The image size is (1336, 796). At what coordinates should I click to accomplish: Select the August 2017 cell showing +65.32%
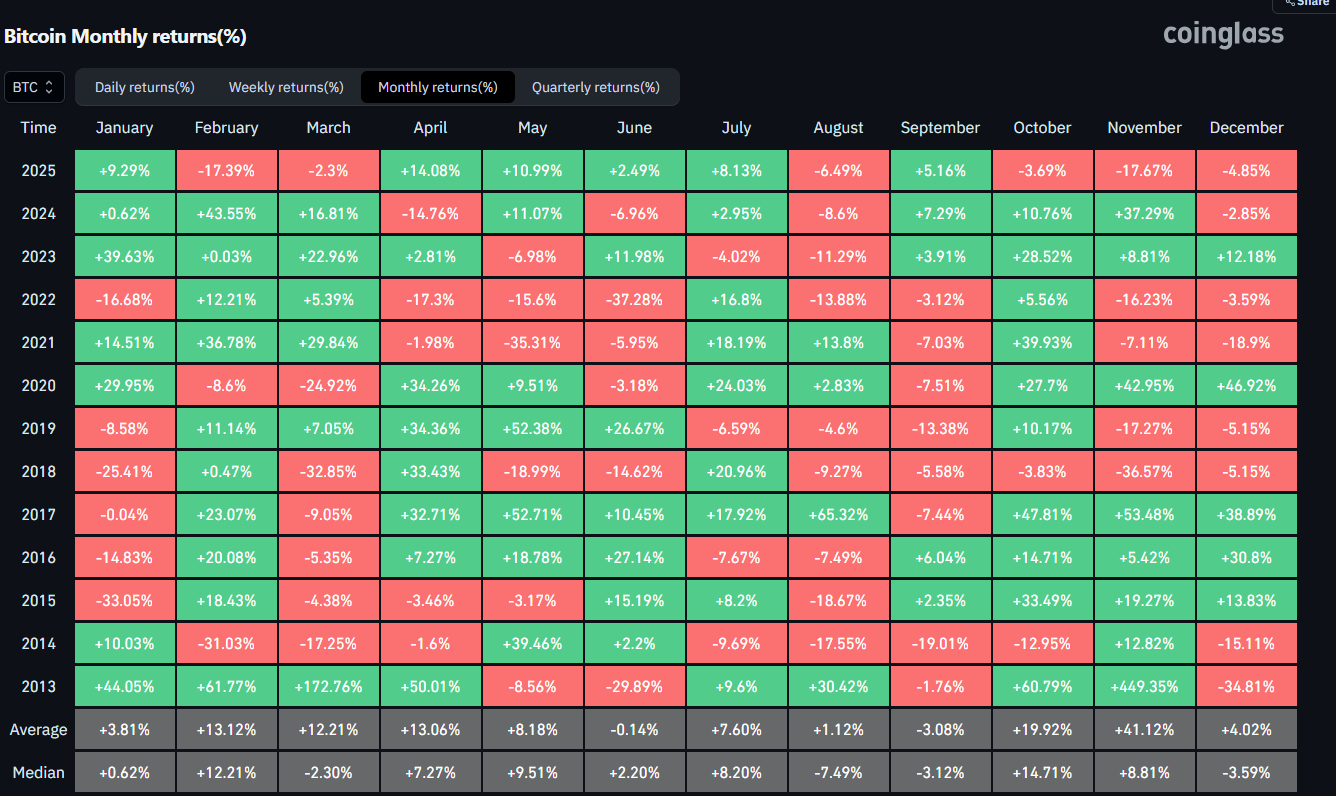[x=838, y=514]
